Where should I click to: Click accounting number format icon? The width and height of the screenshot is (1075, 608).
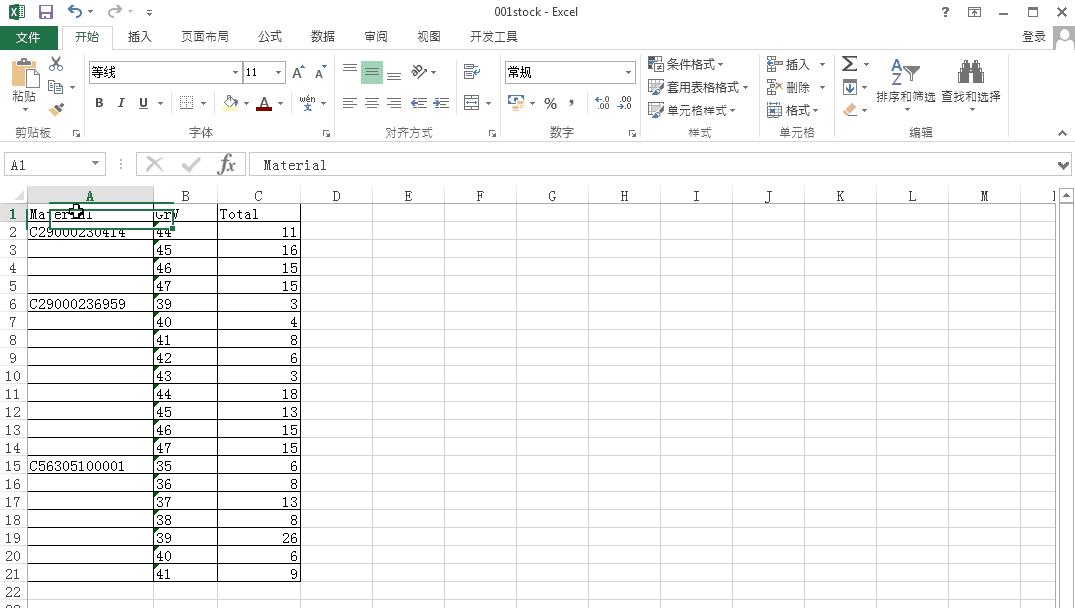[516, 103]
